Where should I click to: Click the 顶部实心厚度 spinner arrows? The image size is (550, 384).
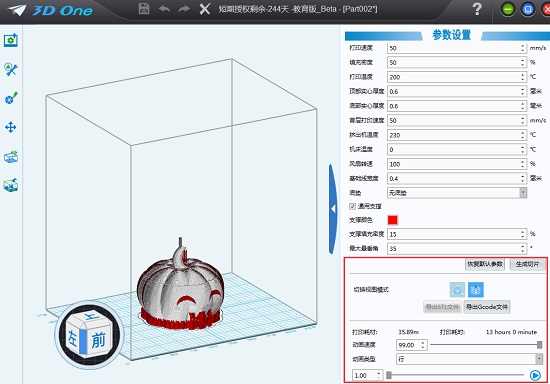523,92
